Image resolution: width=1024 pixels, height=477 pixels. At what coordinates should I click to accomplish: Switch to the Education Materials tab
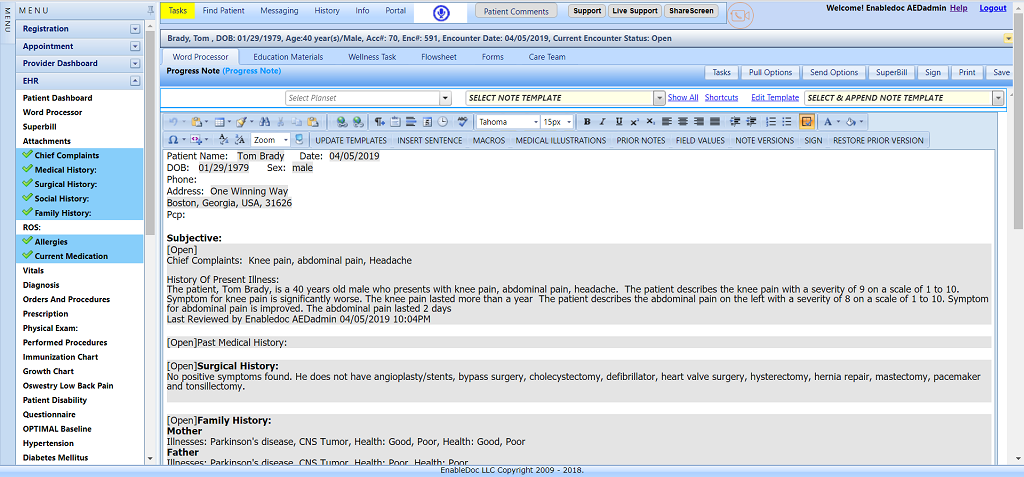point(288,57)
